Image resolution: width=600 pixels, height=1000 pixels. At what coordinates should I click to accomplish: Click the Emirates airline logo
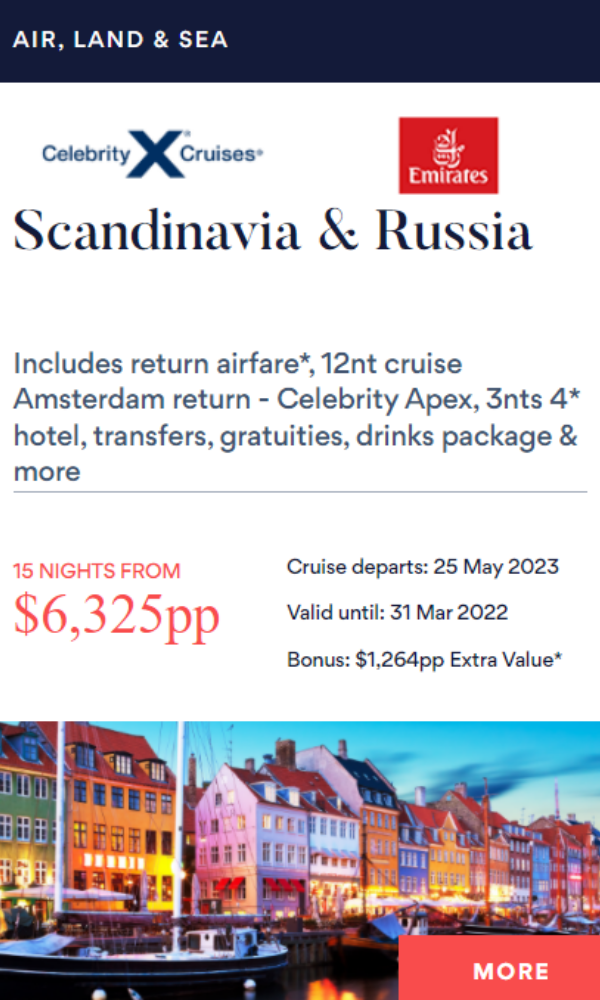[x=448, y=155]
